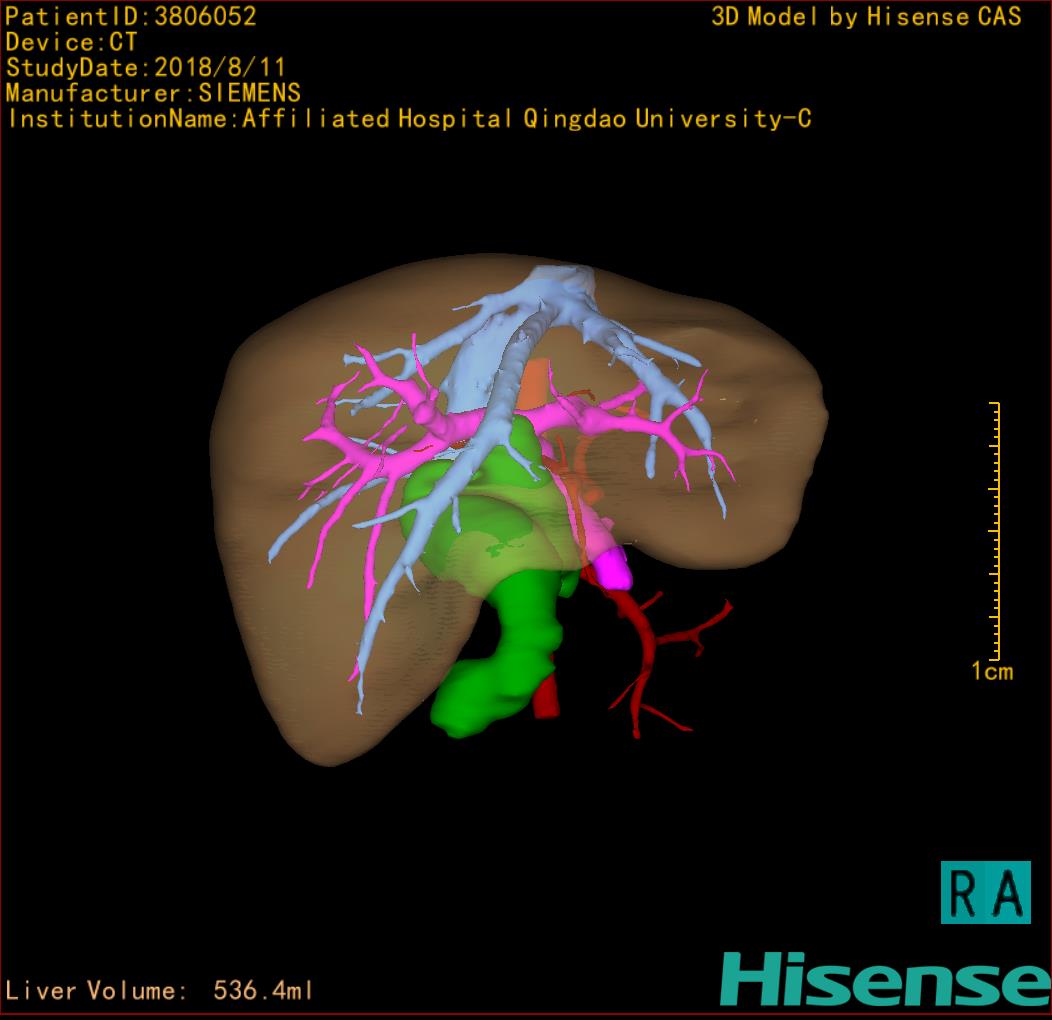The height and width of the screenshot is (1020, 1052).
Task: Click the 1cm scale label
Action: click(992, 671)
